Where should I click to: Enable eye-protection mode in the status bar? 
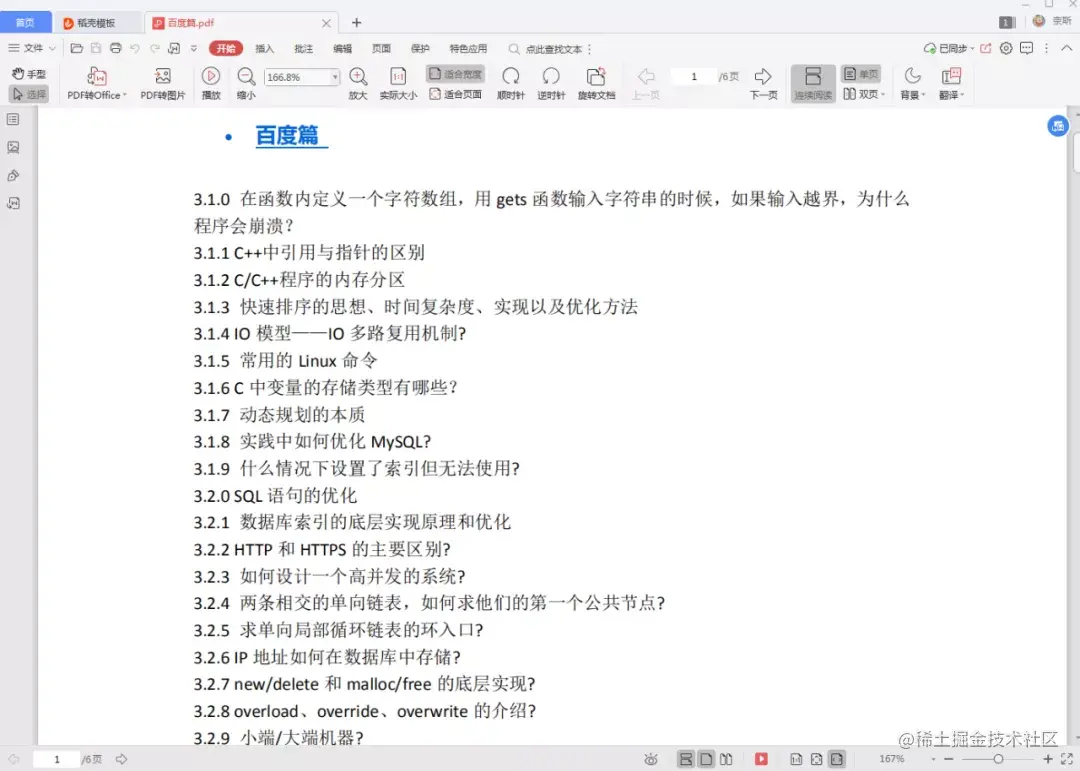tap(651, 759)
